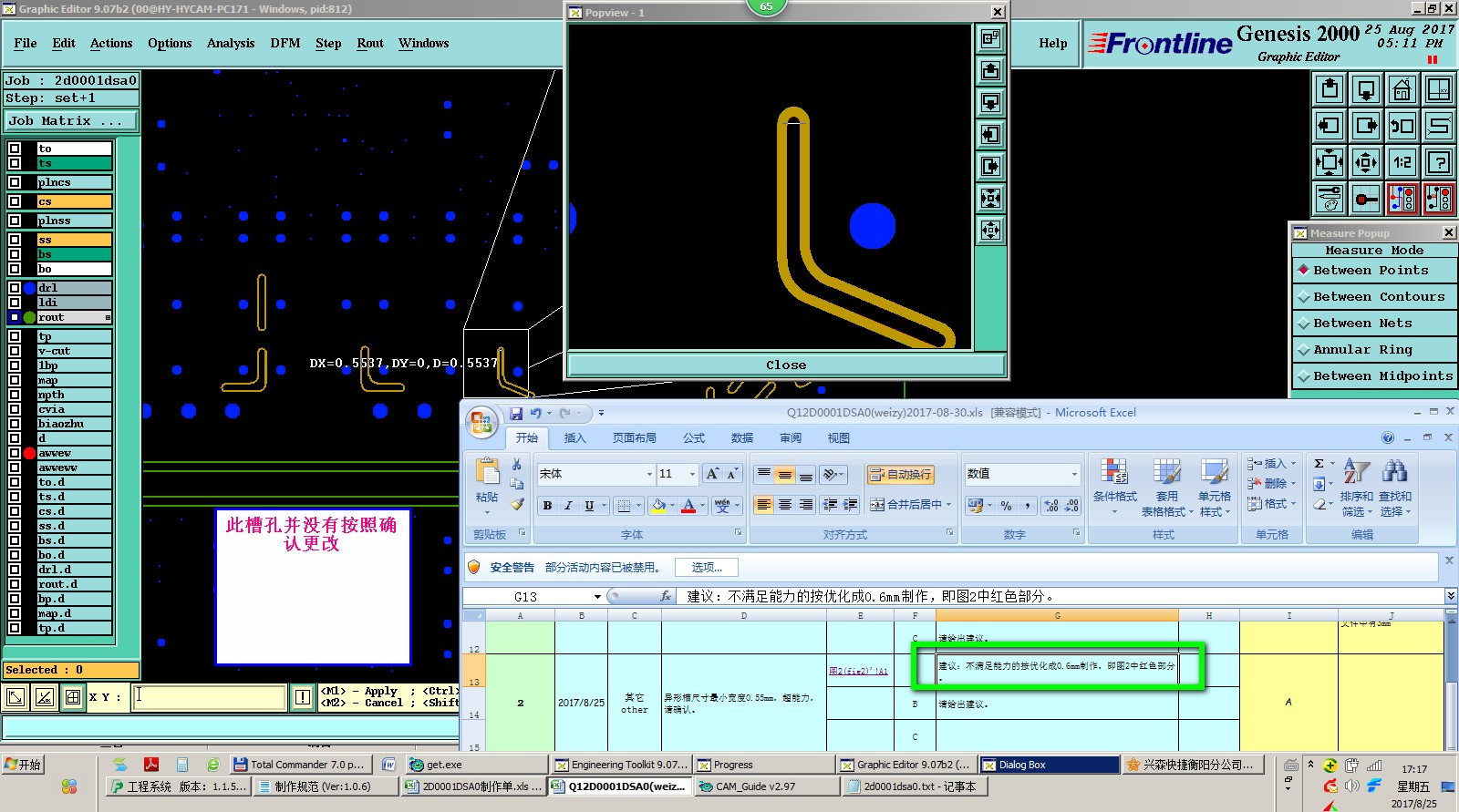Viewport: 1459px width, 812px height.
Task: Click the yellow fill color swatch button
Action: [658, 505]
